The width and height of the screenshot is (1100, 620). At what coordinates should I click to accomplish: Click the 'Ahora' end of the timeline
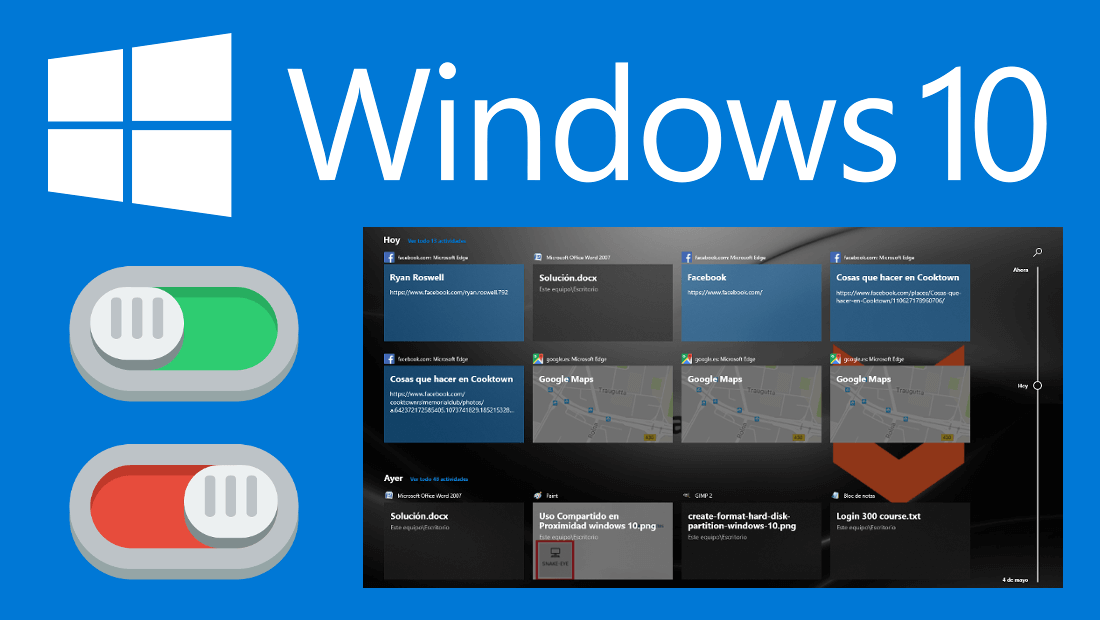coord(1021,270)
